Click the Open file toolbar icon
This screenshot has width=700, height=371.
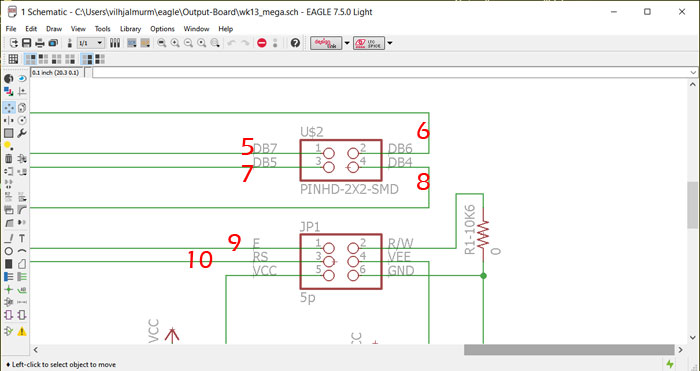(14, 43)
